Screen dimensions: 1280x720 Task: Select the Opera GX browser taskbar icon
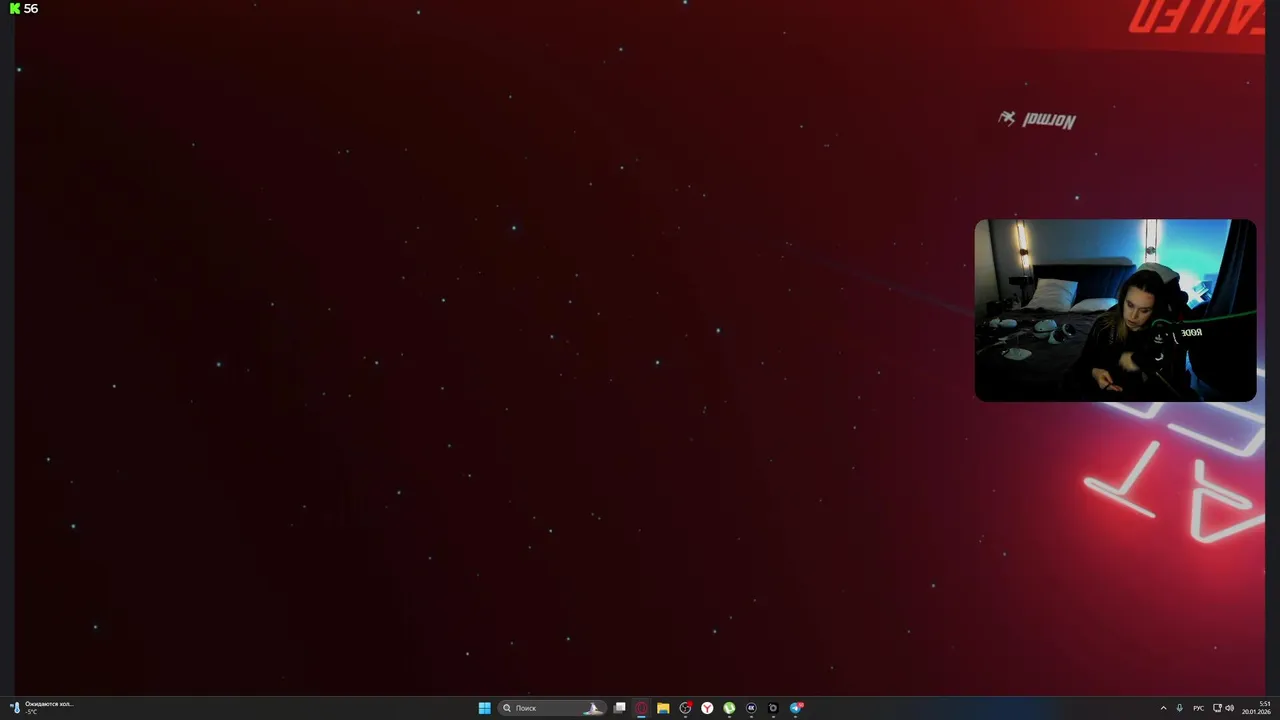[x=641, y=708]
